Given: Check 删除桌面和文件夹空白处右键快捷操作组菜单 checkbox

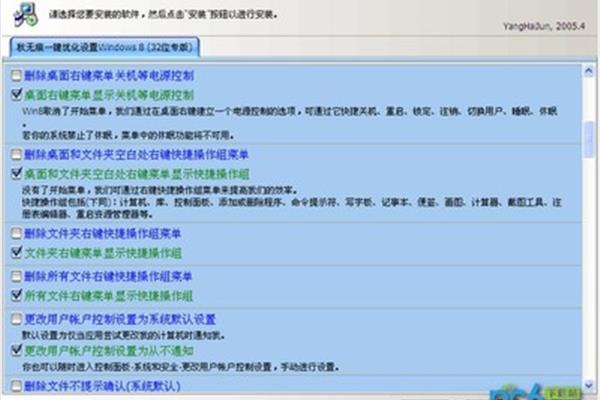Looking at the screenshot, I should (x=16, y=155).
